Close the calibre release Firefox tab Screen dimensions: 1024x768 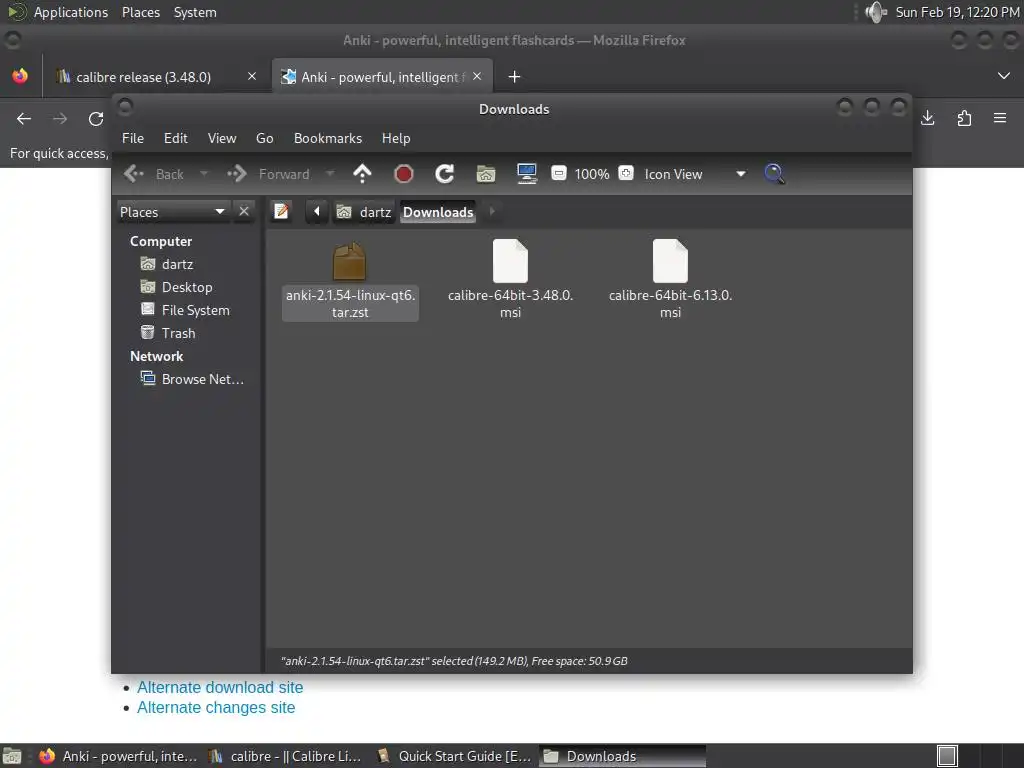click(x=252, y=76)
